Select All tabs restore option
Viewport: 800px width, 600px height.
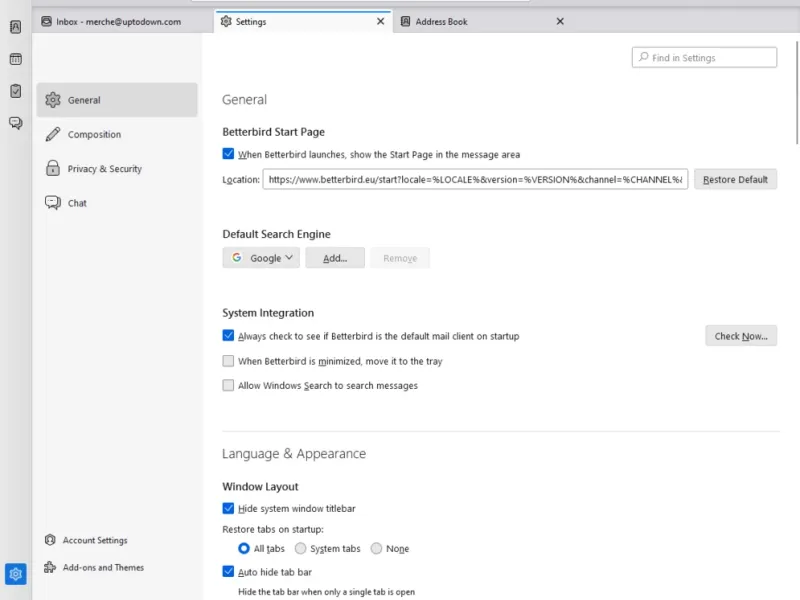coord(244,548)
